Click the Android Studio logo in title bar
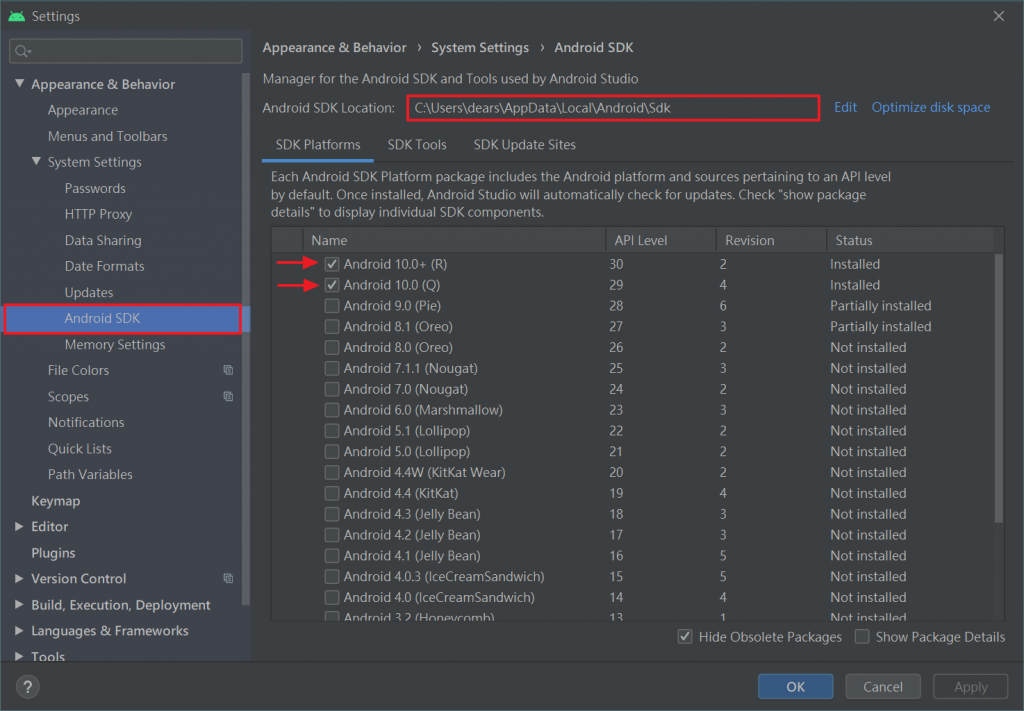The height and width of the screenshot is (711, 1024). coord(16,16)
